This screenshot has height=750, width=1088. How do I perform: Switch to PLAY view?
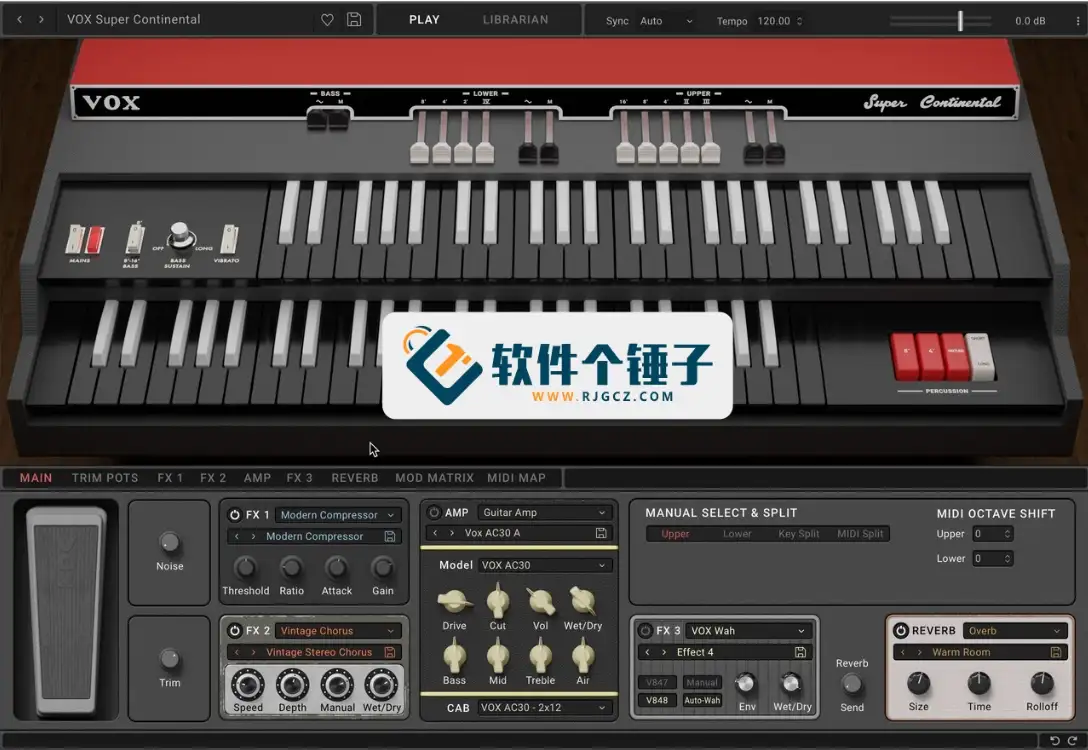(x=424, y=19)
